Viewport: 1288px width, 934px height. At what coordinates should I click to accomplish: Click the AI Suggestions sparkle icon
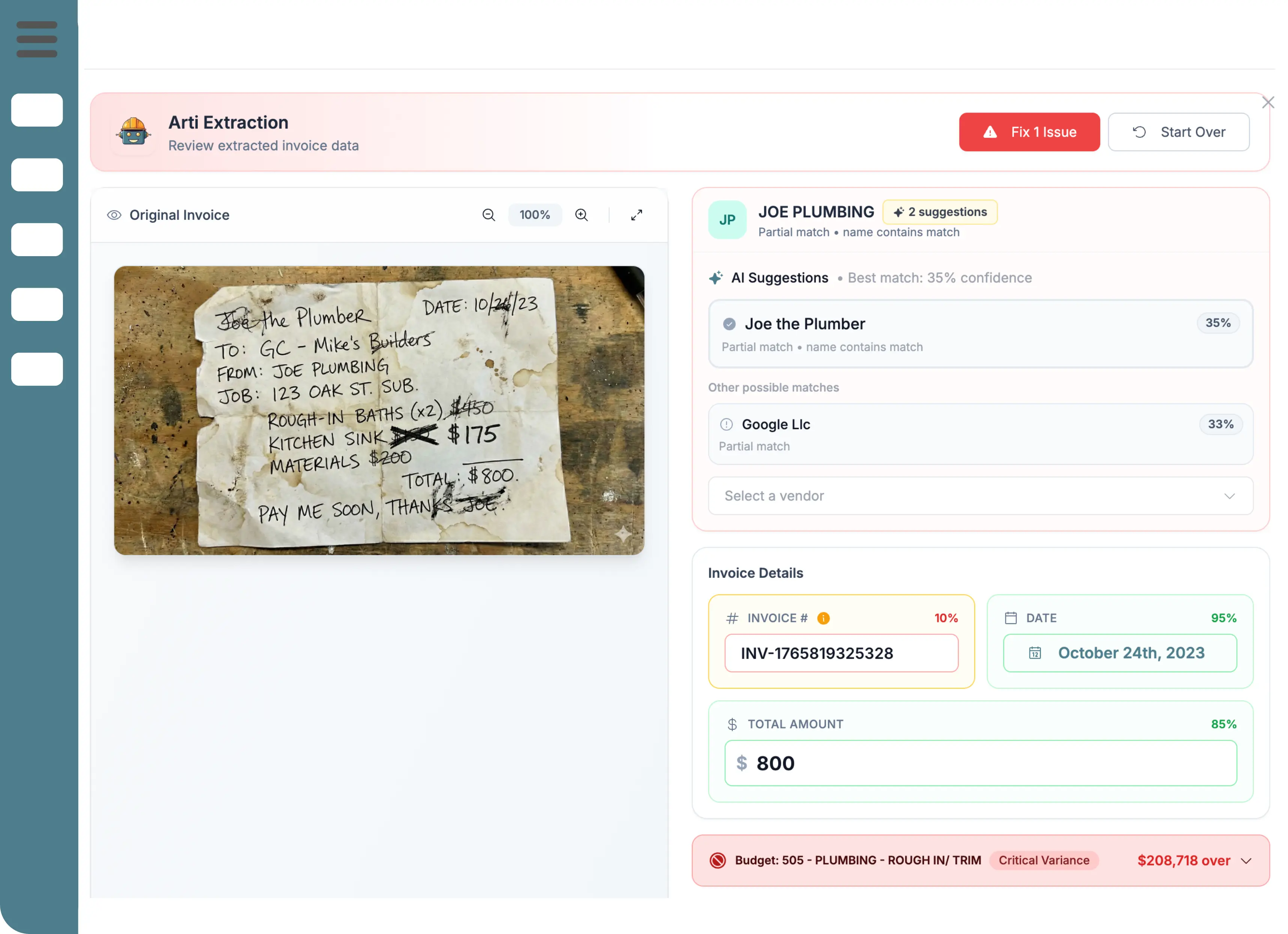(x=716, y=278)
